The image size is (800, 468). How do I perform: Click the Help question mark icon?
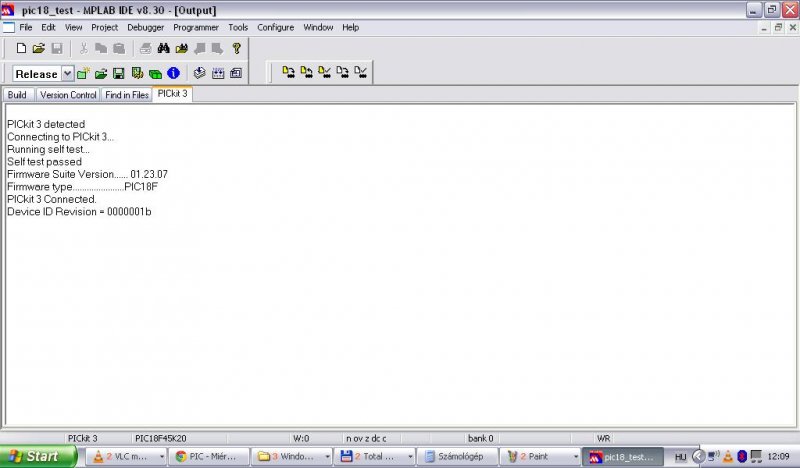coord(236,48)
